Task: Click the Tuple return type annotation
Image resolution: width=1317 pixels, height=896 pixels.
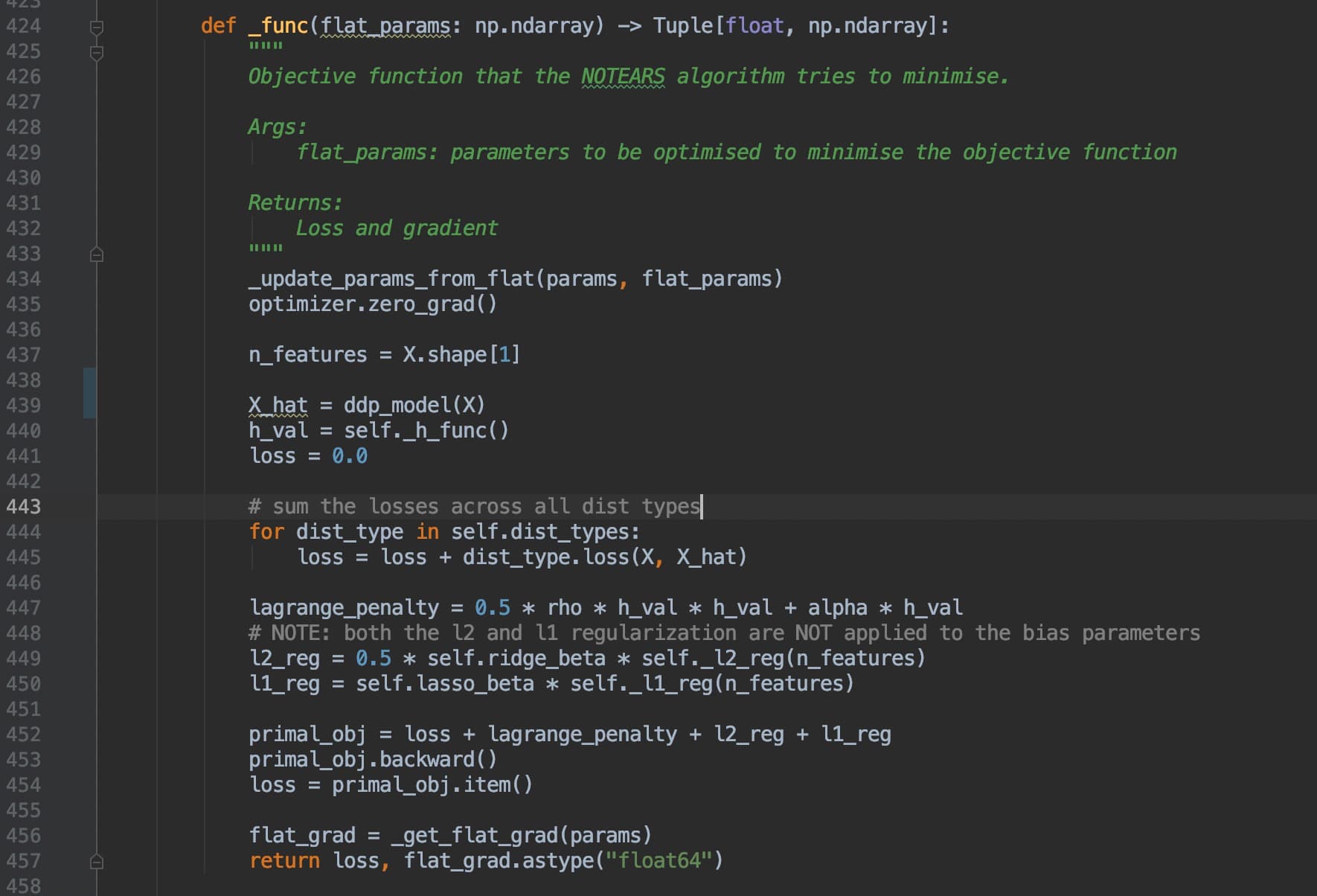Action: (x=682, y=26)
